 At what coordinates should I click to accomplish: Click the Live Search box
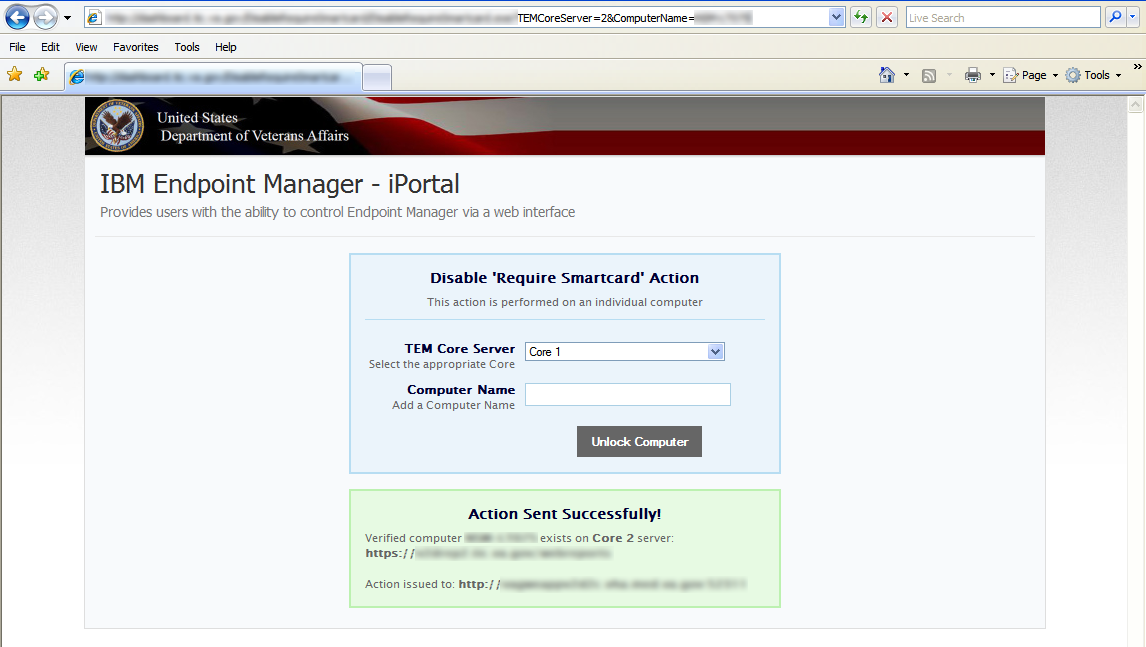coord(1003,18)
